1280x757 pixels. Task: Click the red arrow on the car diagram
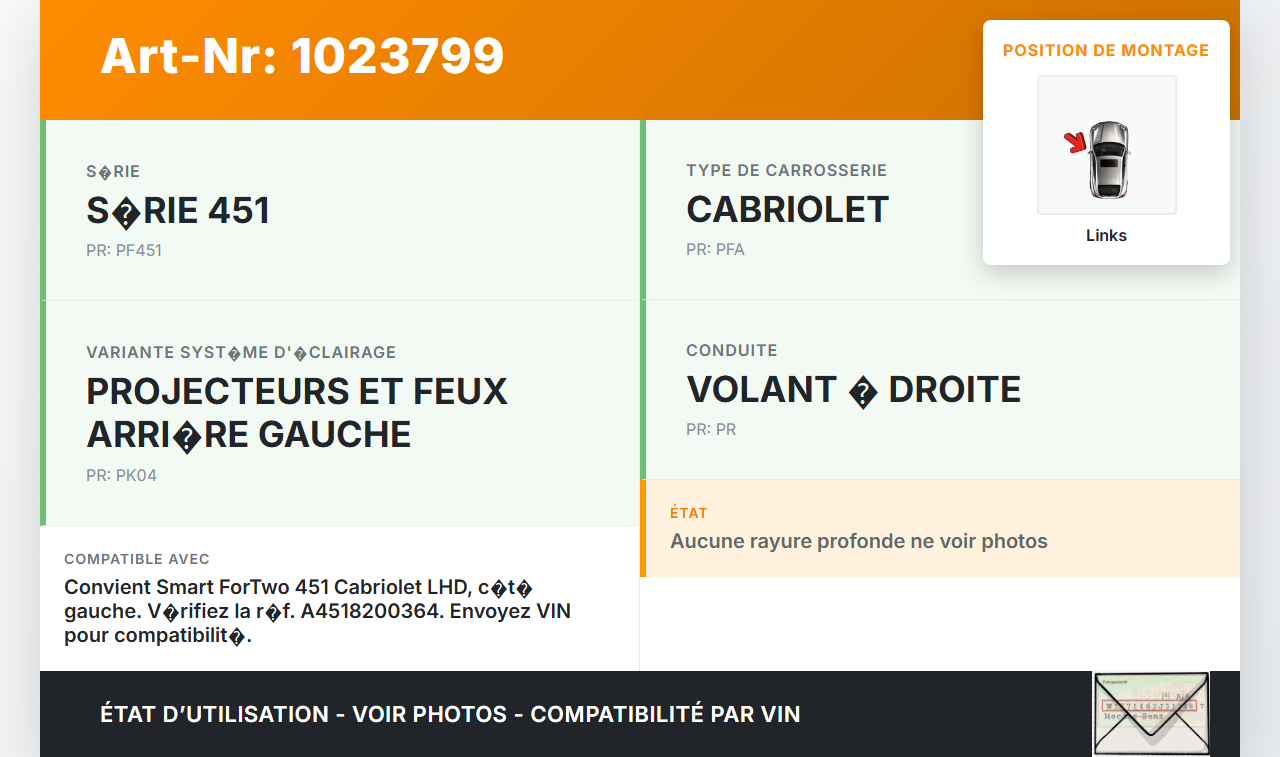(1075, 144)
